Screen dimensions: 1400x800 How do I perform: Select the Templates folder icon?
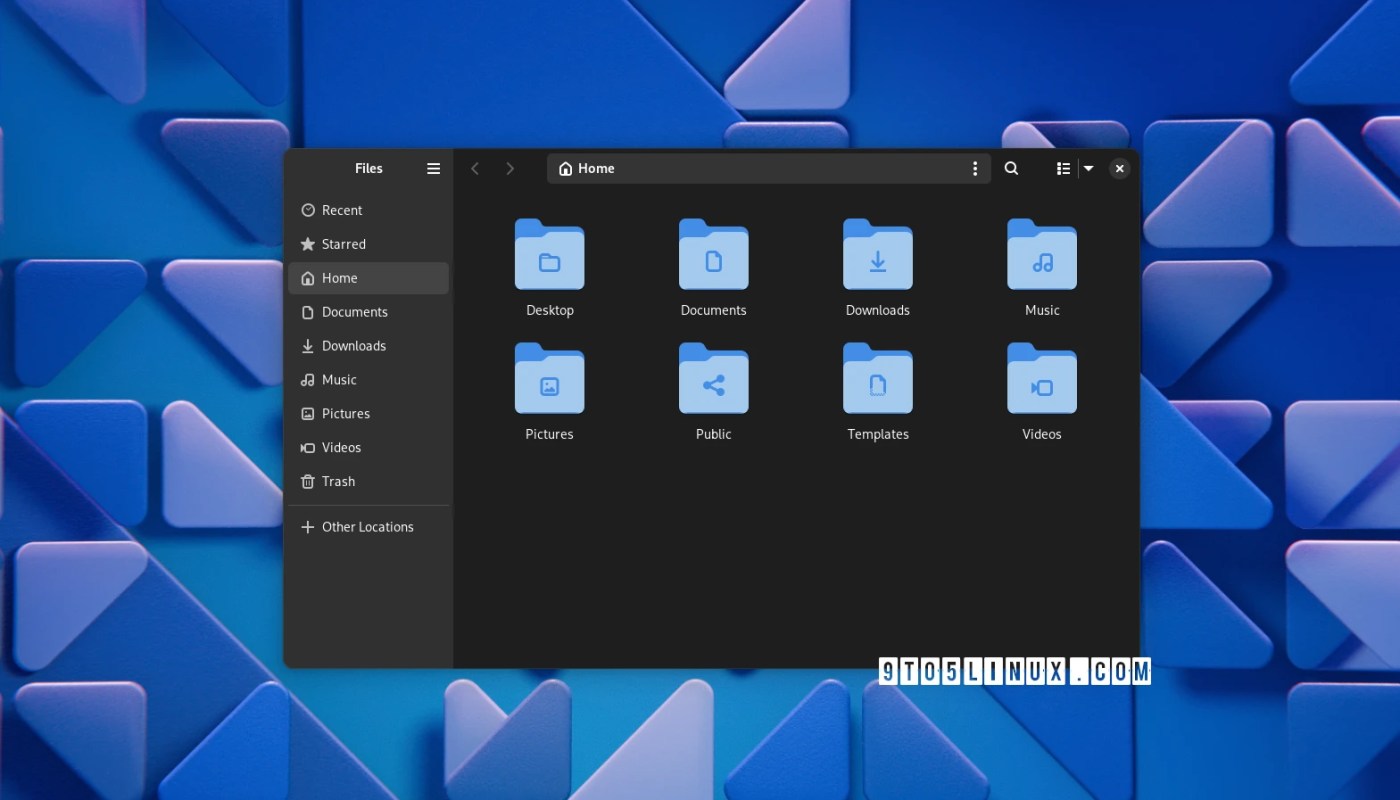point(878,379)
